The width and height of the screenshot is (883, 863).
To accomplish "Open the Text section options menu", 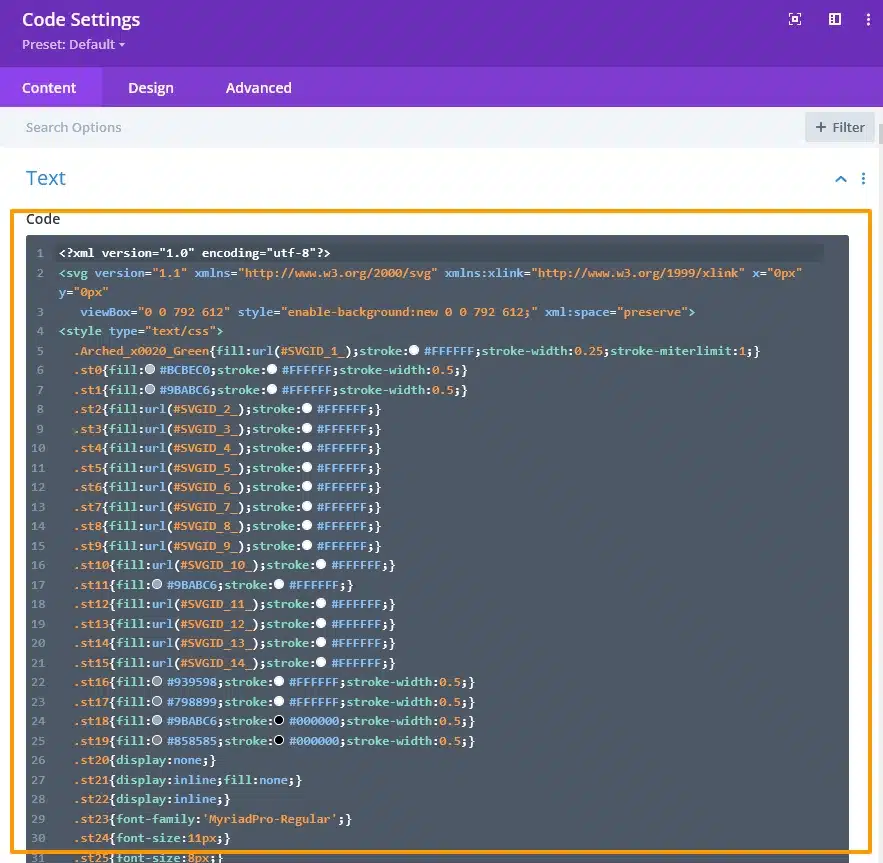I will (x=863, y=179).
